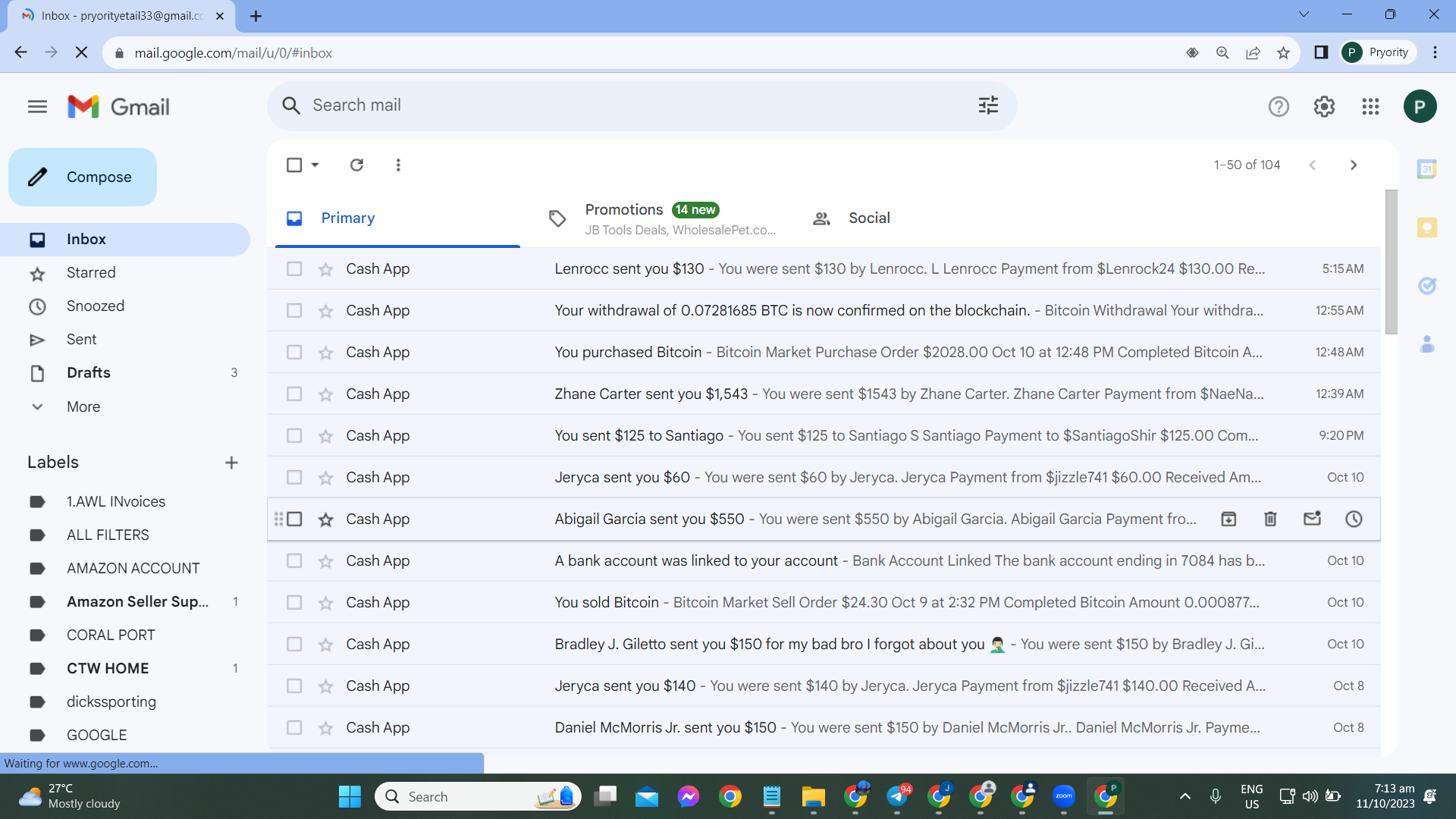This screenshot has width=1456, height=819.
Task: Click the Search mail field
Action: 642,105
